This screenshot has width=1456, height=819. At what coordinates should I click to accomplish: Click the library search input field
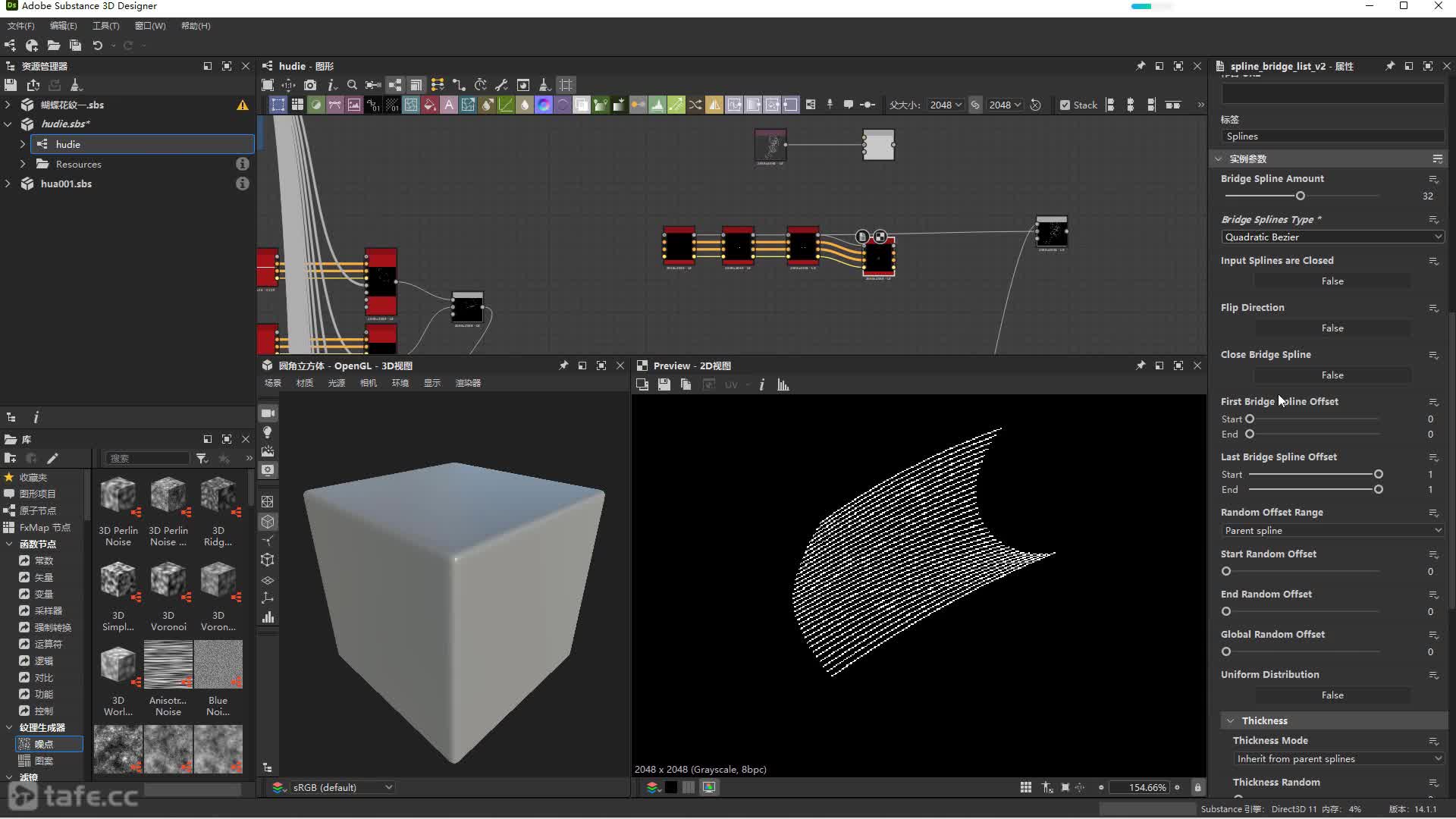click(147, 458)
